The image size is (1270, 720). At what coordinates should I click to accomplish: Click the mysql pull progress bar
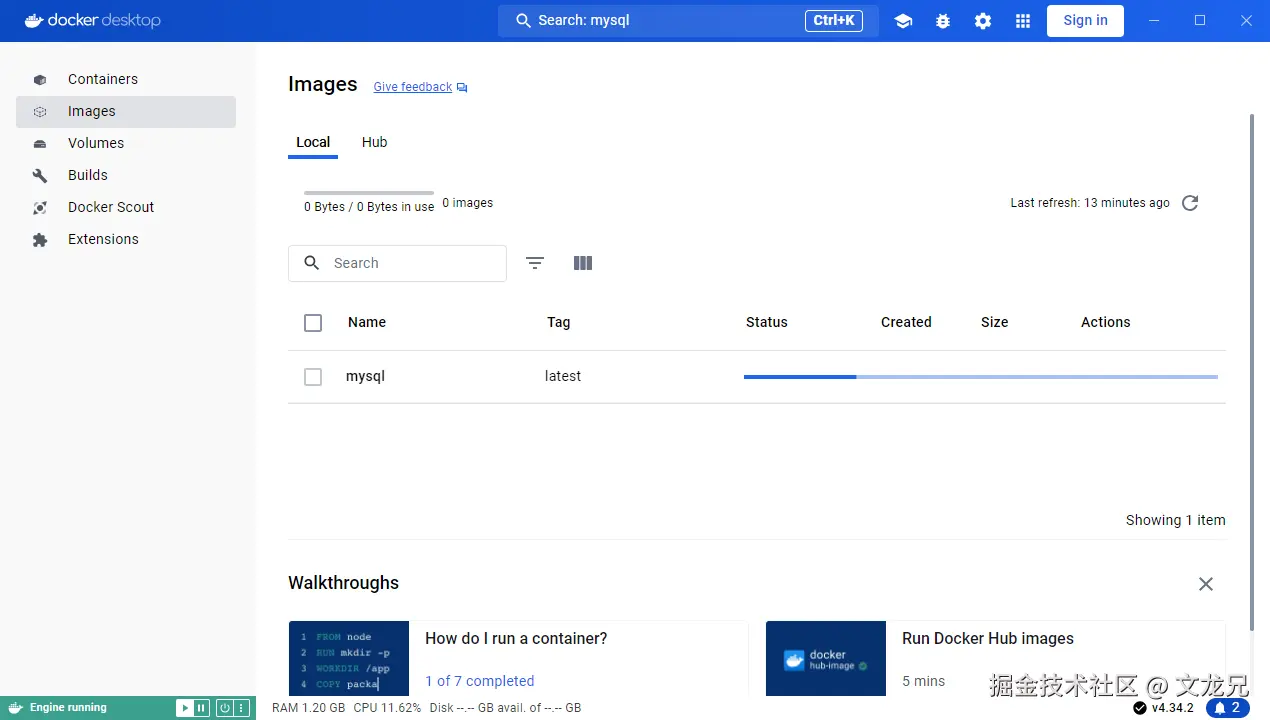pyautogui.click(x=981, y=377)
